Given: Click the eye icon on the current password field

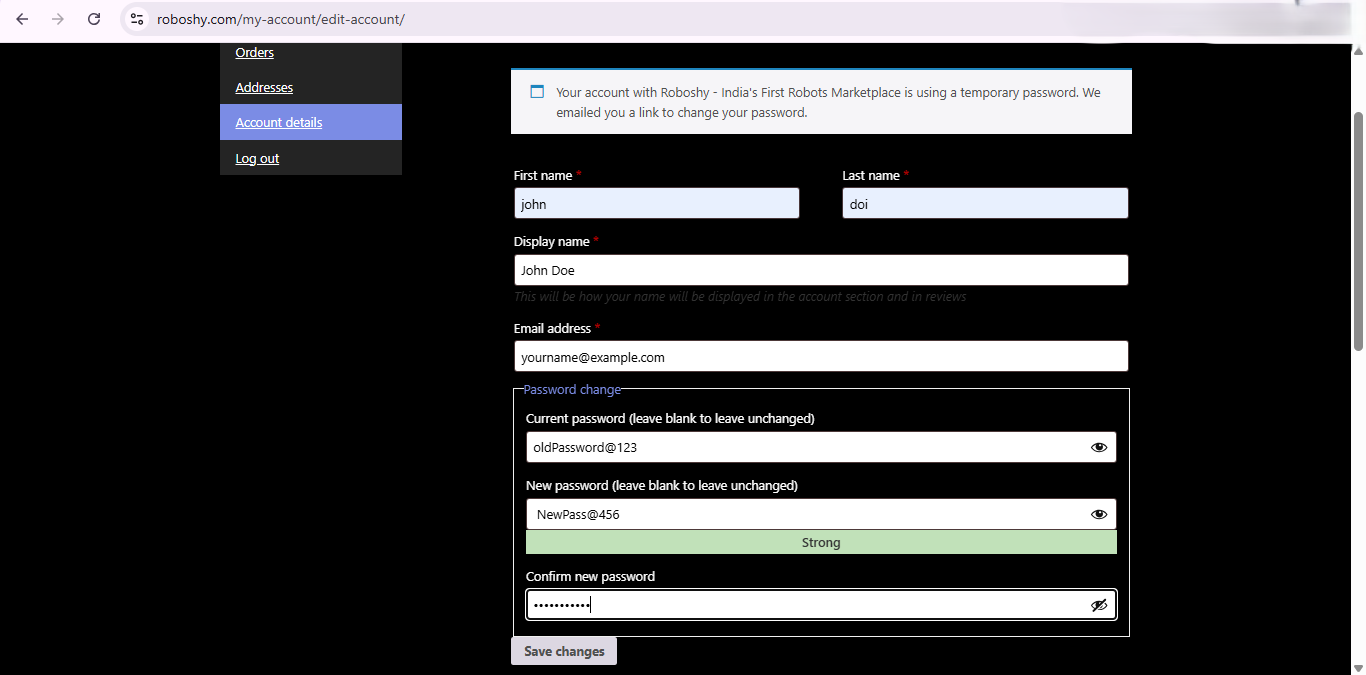Looking at the screenshot, I should (x=1099, y=447).
